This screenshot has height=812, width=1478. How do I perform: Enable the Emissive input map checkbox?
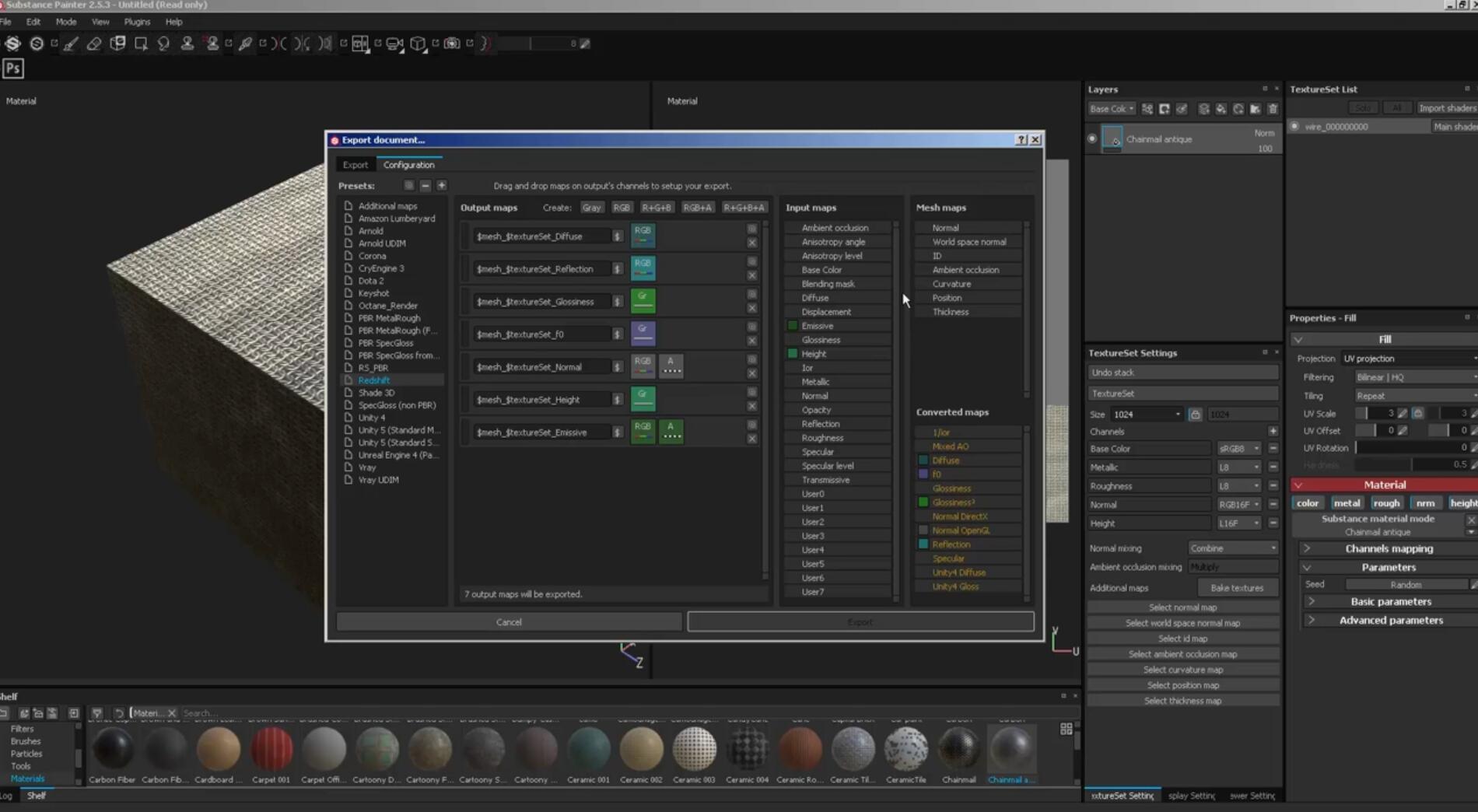coord(791,325)
